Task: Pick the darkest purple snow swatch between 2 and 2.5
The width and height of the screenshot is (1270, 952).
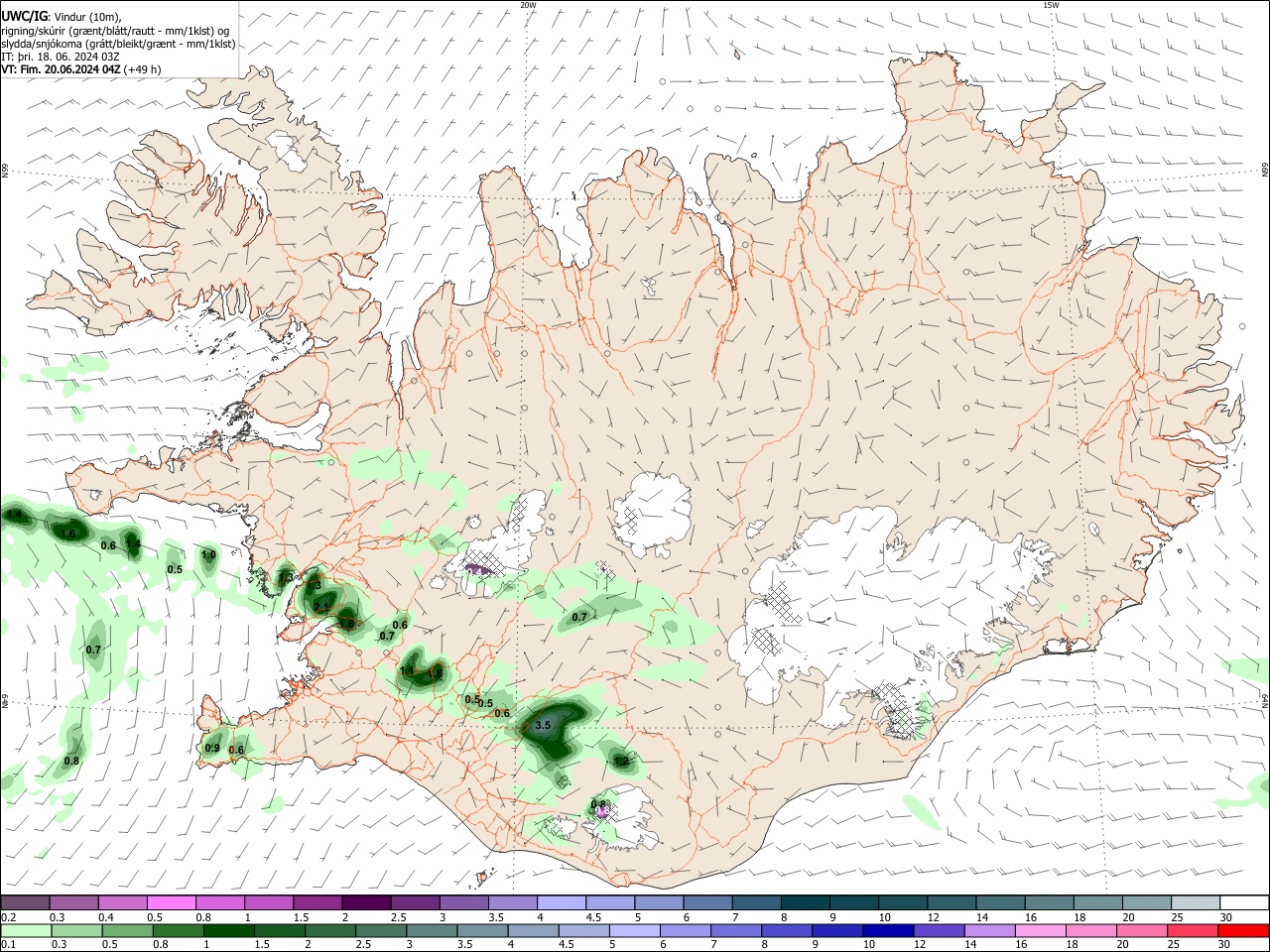Action: pos(365,902)
